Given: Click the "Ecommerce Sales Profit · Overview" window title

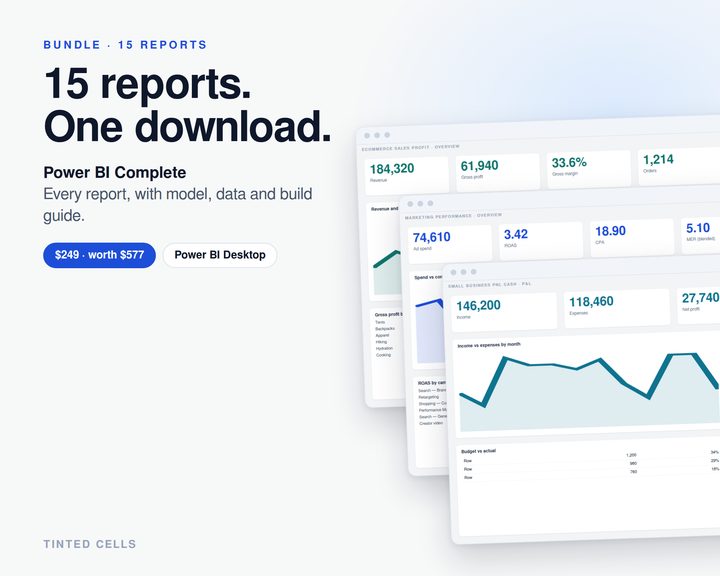Looking at the screenshot, I should point(411,148).
